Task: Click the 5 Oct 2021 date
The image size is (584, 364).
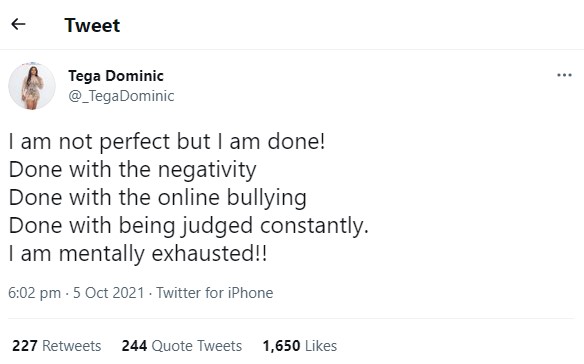Action: click(x=108, y=293)
